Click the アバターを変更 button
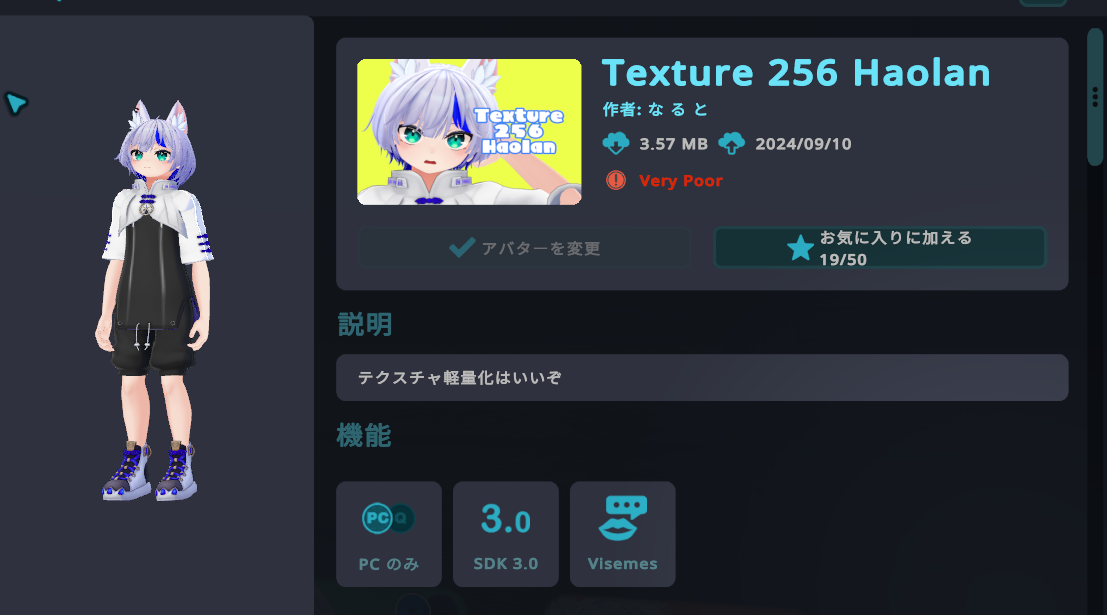The width and height of the screenshot is (1107, 615). 524,247
